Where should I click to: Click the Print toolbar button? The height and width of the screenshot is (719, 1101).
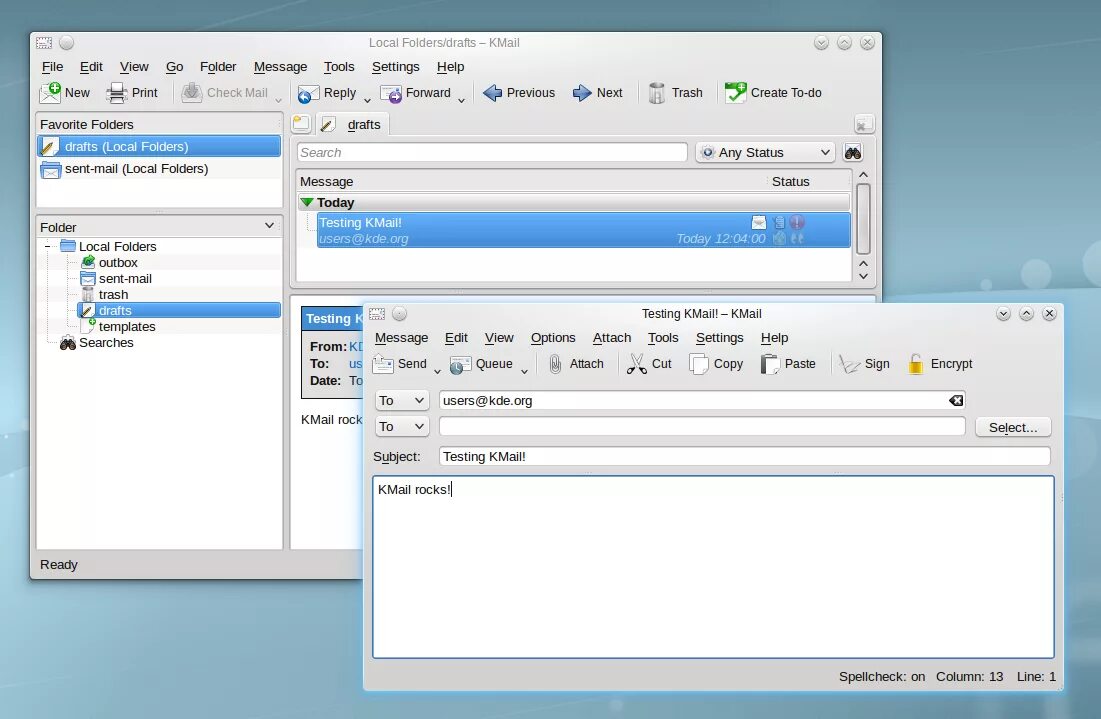pyautogui.click(x=132, y=93)
